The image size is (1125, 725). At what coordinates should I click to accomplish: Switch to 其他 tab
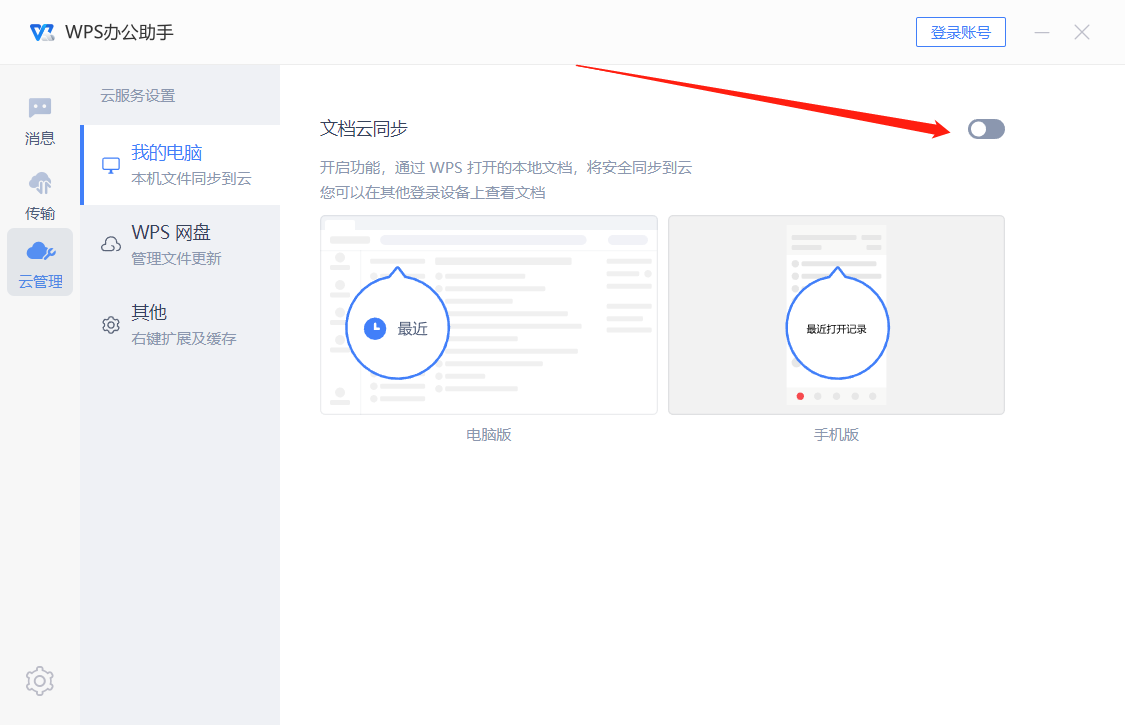pyautogui.click(x=182, y=324)
